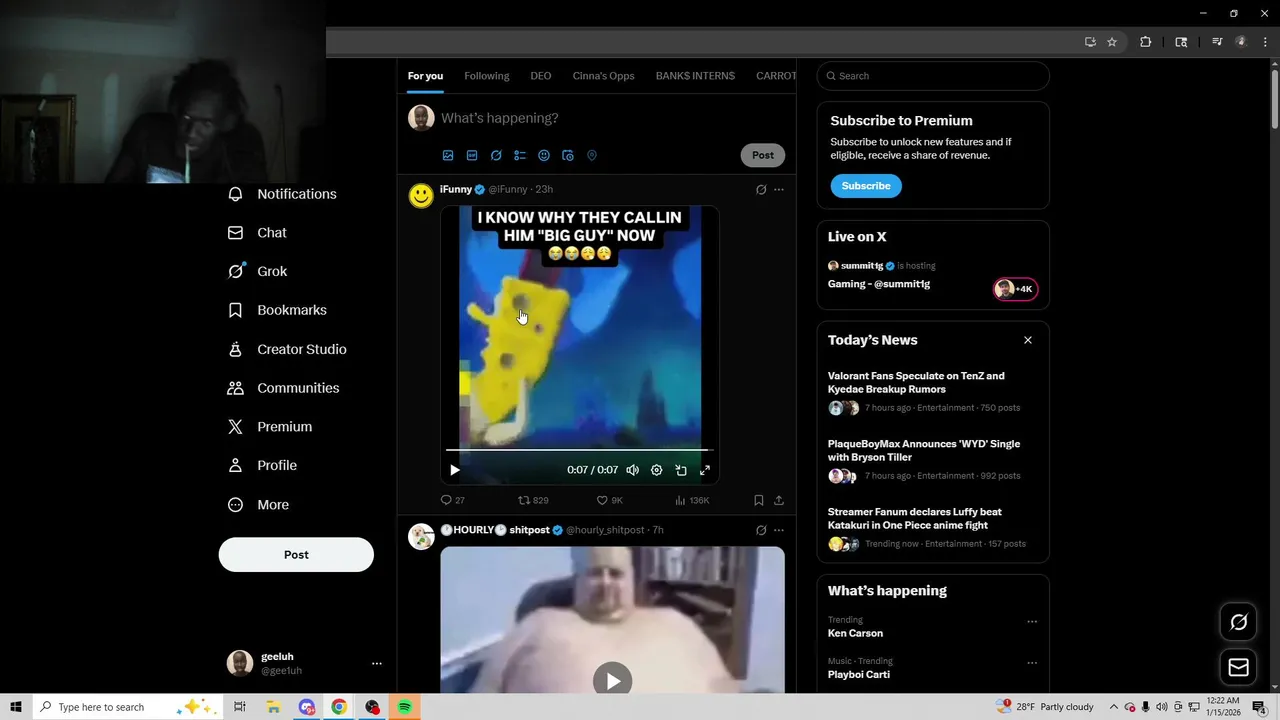
Task: Click the gray Post button in composer
Action: click(x=763, y=155)
